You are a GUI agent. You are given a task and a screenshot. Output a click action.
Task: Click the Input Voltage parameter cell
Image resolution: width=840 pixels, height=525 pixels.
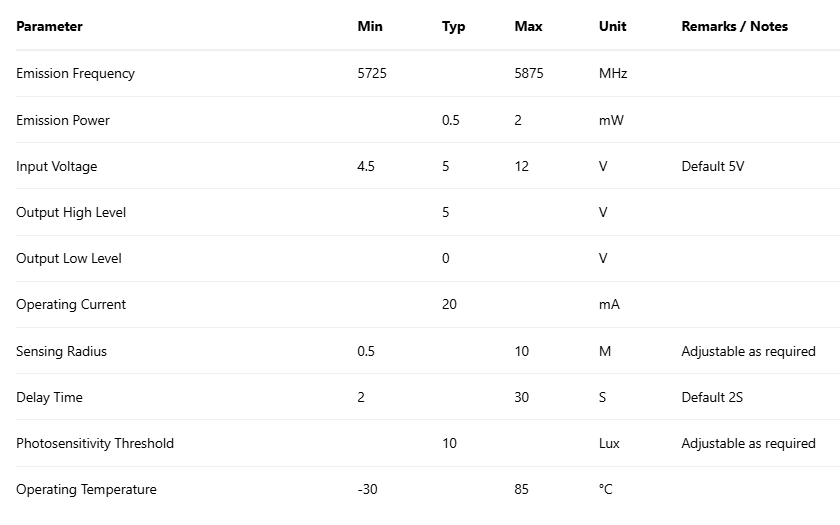[x=57, y=166]
